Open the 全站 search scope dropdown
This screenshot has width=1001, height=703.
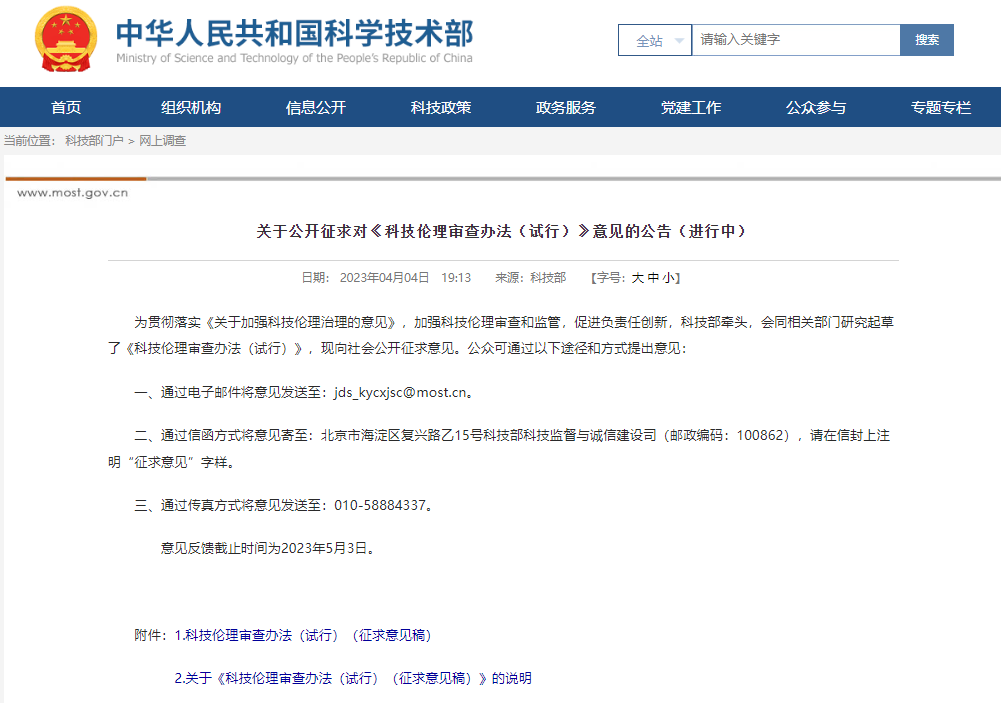[654, 41]
